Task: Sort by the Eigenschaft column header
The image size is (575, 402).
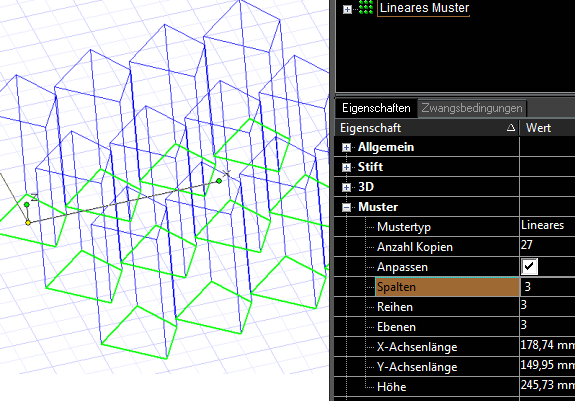Action: click(427, 128)
